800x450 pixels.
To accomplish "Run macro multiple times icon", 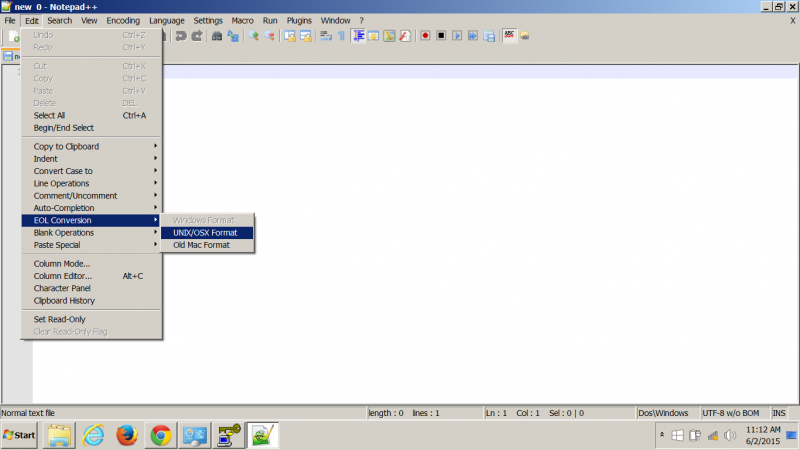I will 473,36.
